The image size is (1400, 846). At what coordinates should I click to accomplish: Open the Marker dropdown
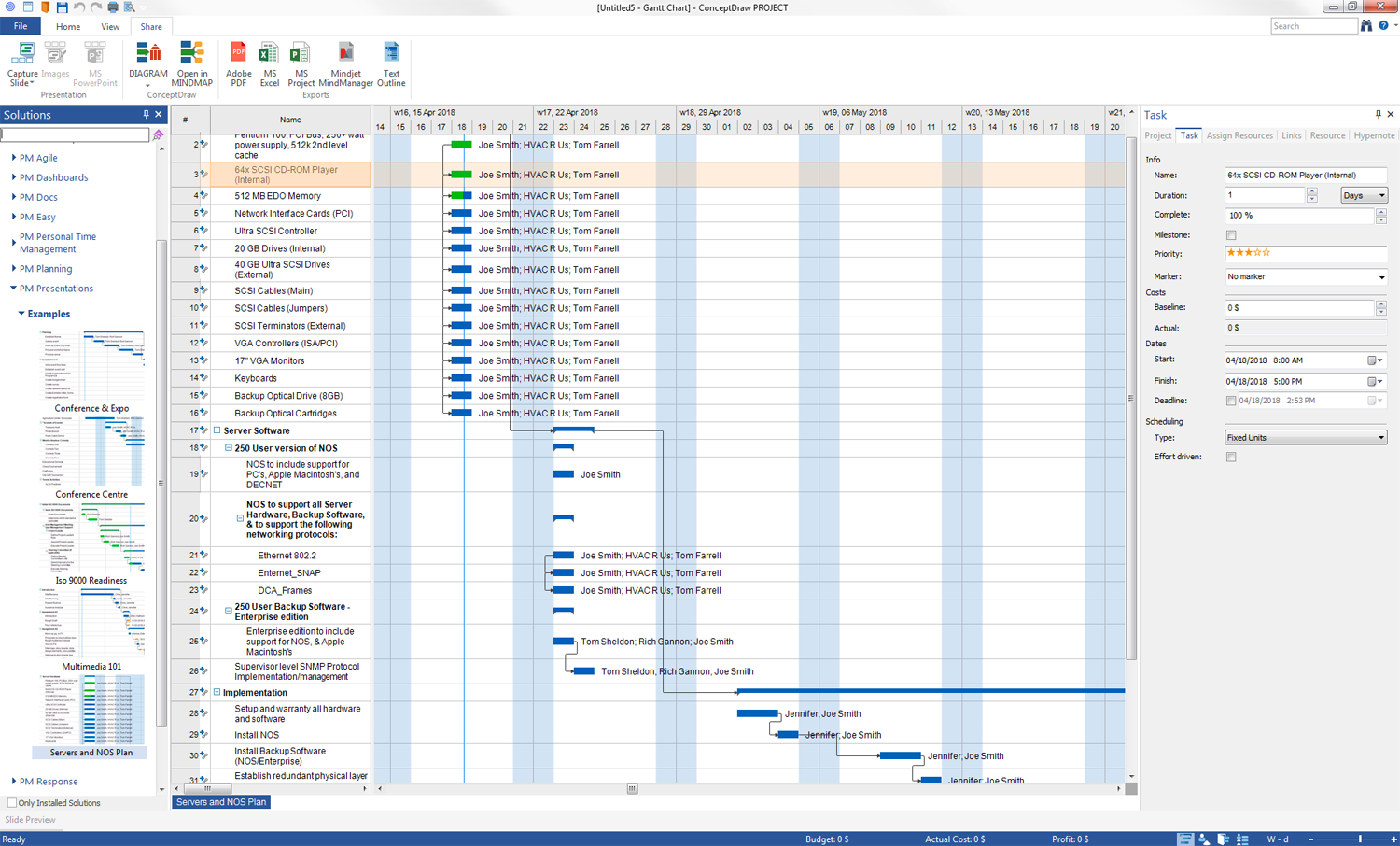[x=1305, y=277]
